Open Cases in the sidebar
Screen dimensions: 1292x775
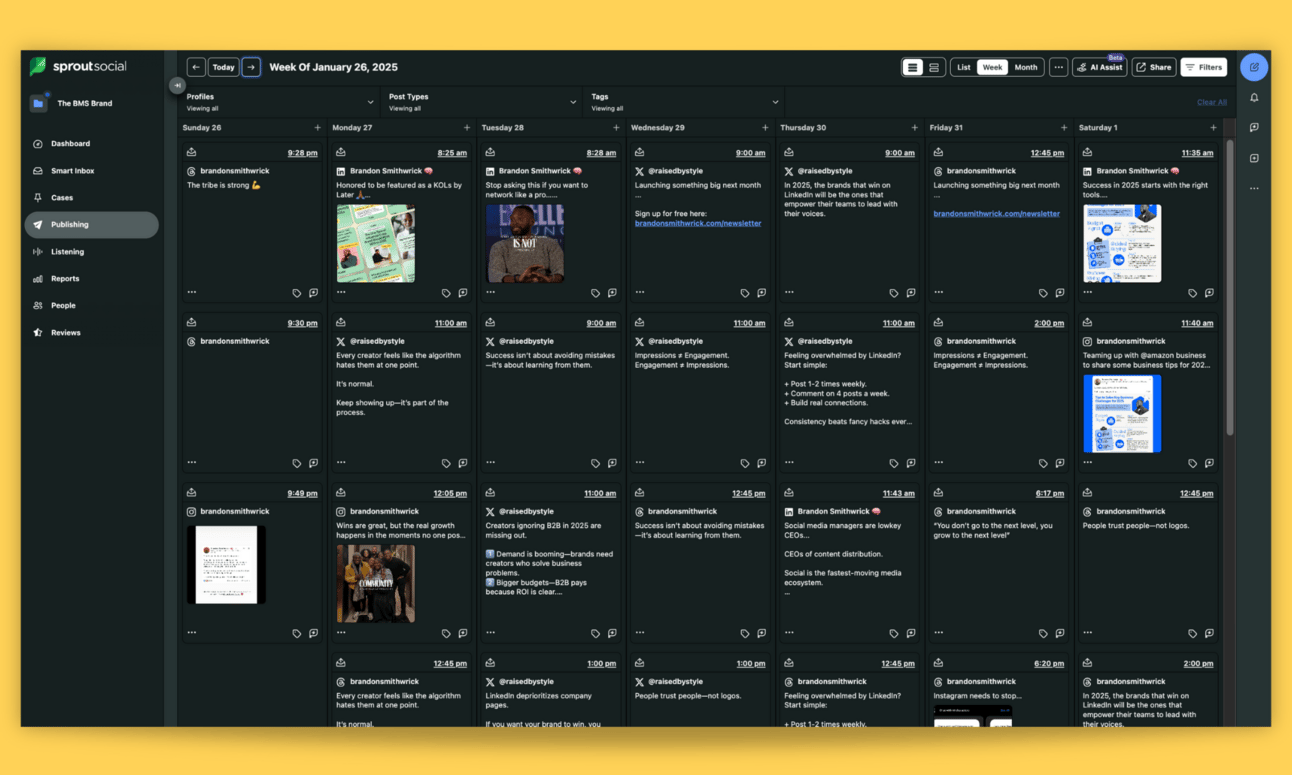(x=91, y=198)
